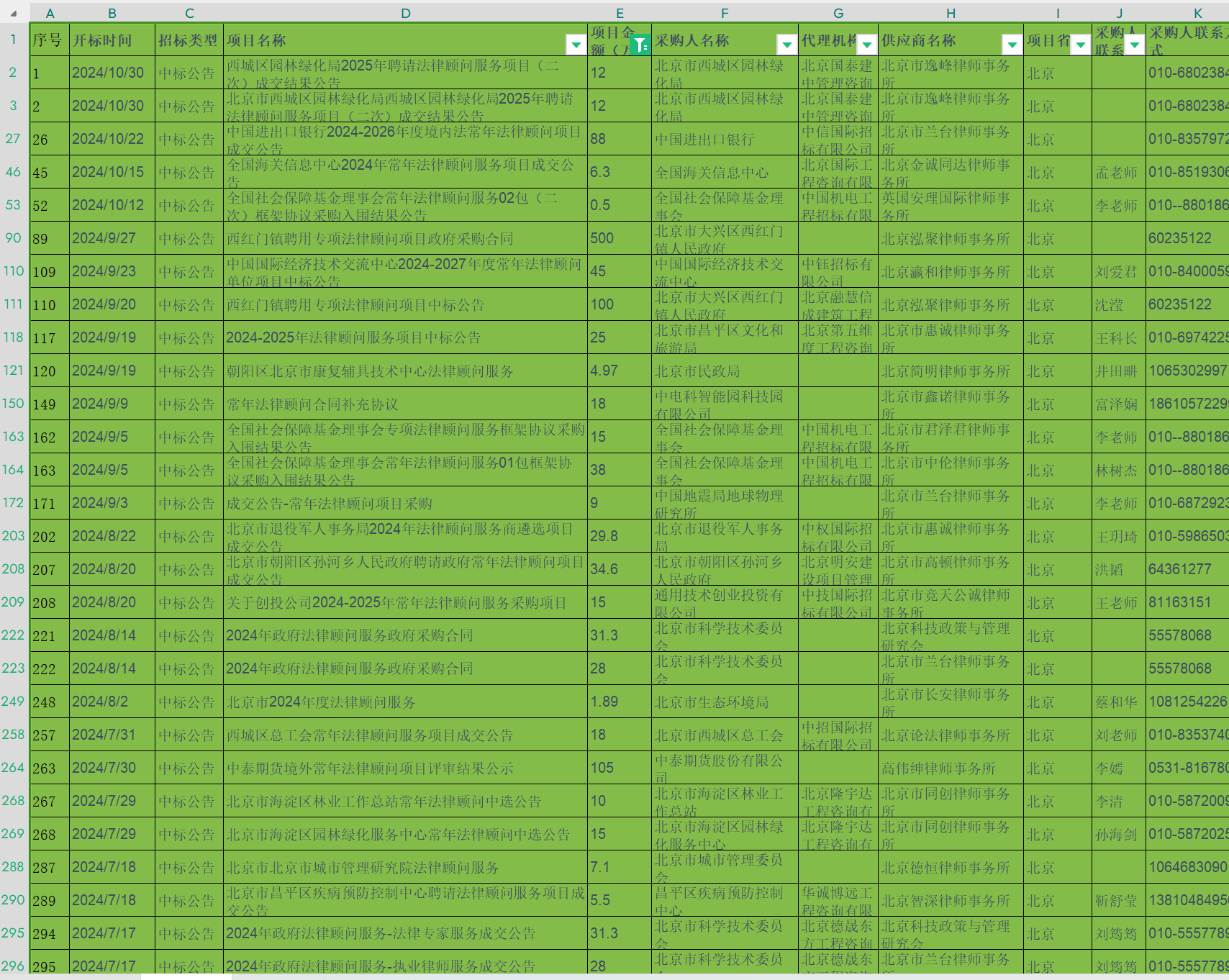Viewport: 1229px width, 980px height.
Task: Click contact cell 孟老师
Action: point(1119,172)
